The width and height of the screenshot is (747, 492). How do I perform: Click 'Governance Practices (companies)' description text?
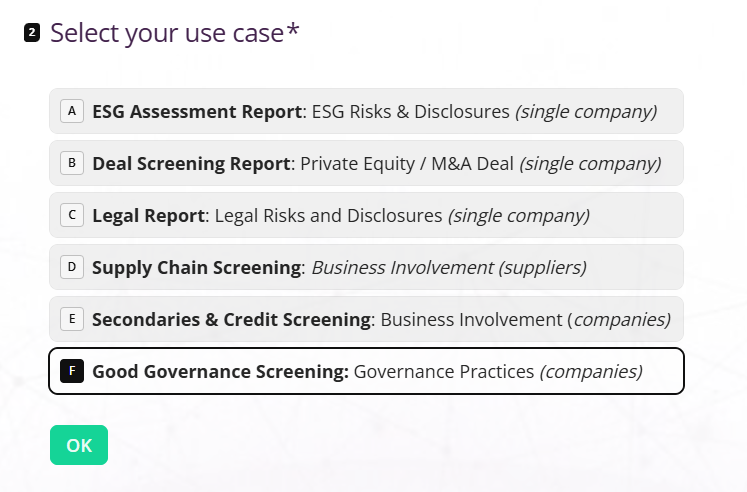(498, 372)
